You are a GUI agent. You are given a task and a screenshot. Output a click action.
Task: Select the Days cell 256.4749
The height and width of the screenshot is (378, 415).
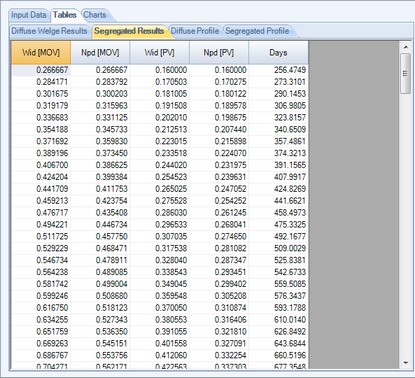pos(278,70)
